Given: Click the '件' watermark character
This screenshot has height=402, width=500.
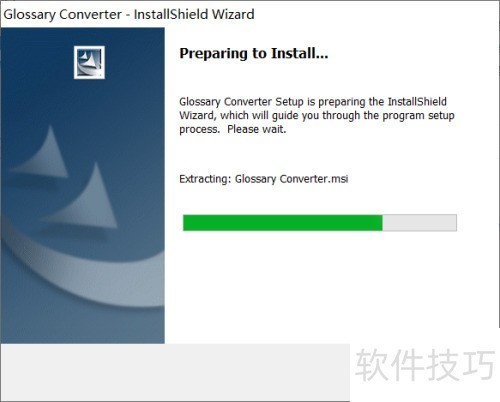Looking at the screenshot, I should click(408, 365).
